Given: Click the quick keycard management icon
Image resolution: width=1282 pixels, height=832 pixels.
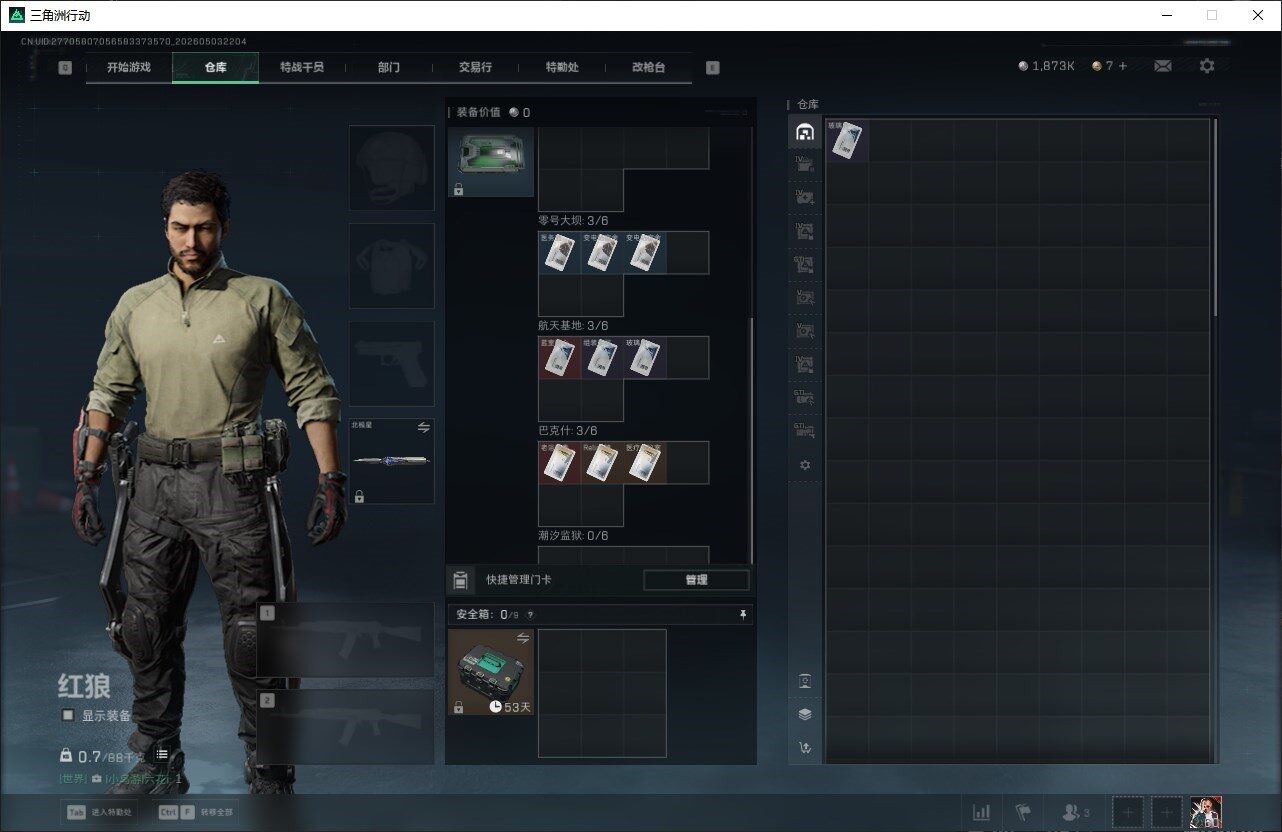Looking at the screenshot, I should pyautogui.click(x=461, y=580).
